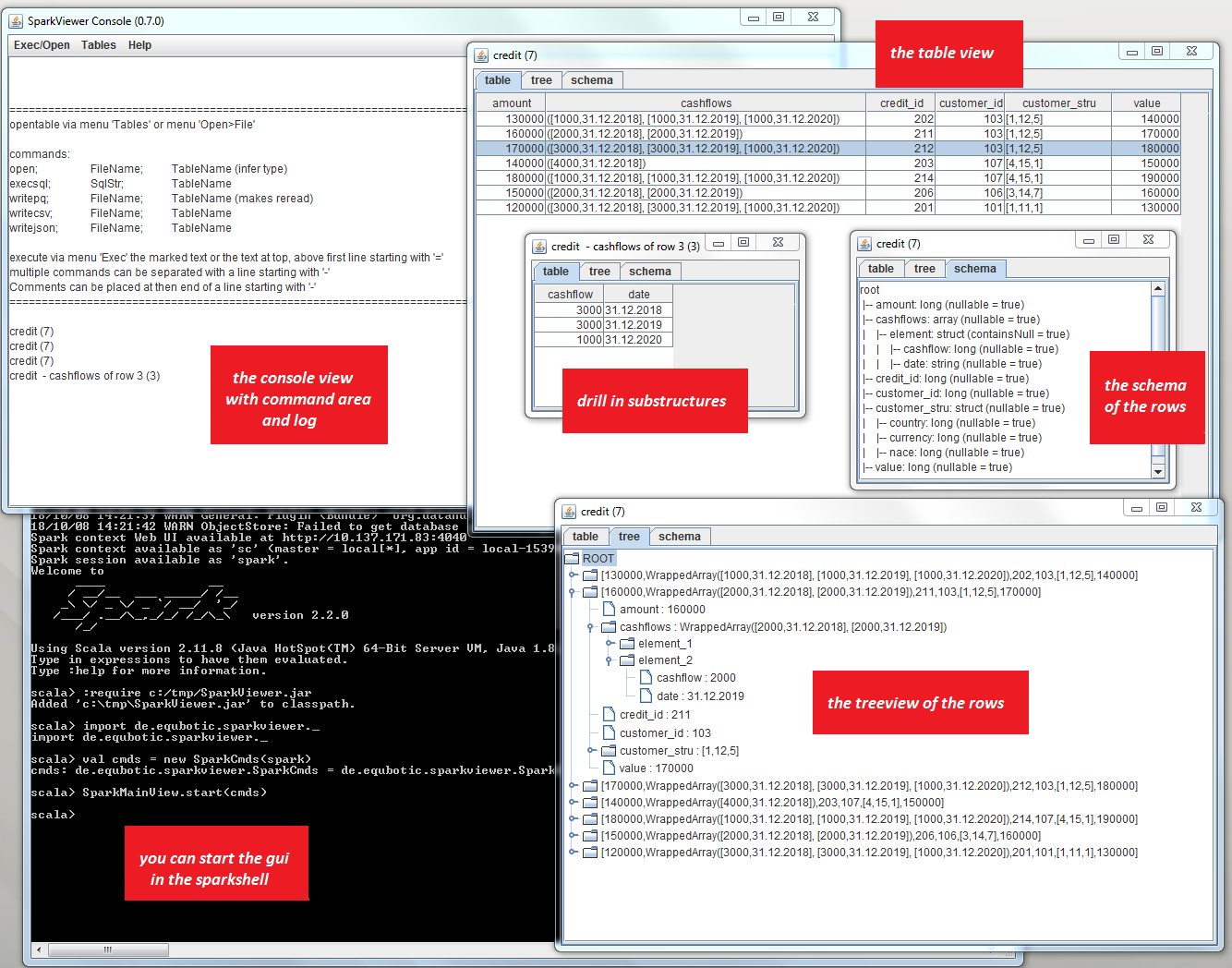Viewport: 1232px width, 968px height.
Task: Click 'credit_id: long (nullable = true)' in the schema
Action: (x=951, y=379)
